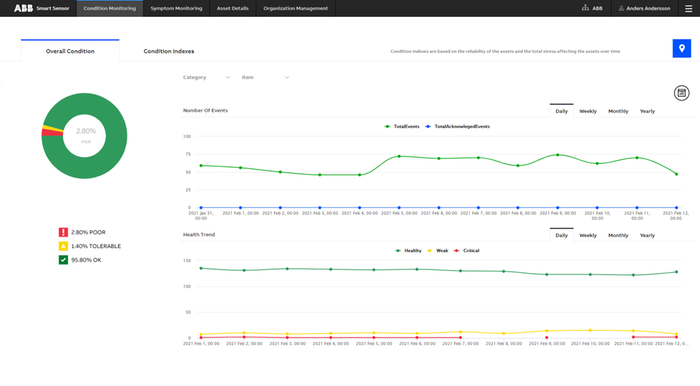Click the red POOR exclamation icon
Viewport: 700px width, 386px height.
point(63,232)
